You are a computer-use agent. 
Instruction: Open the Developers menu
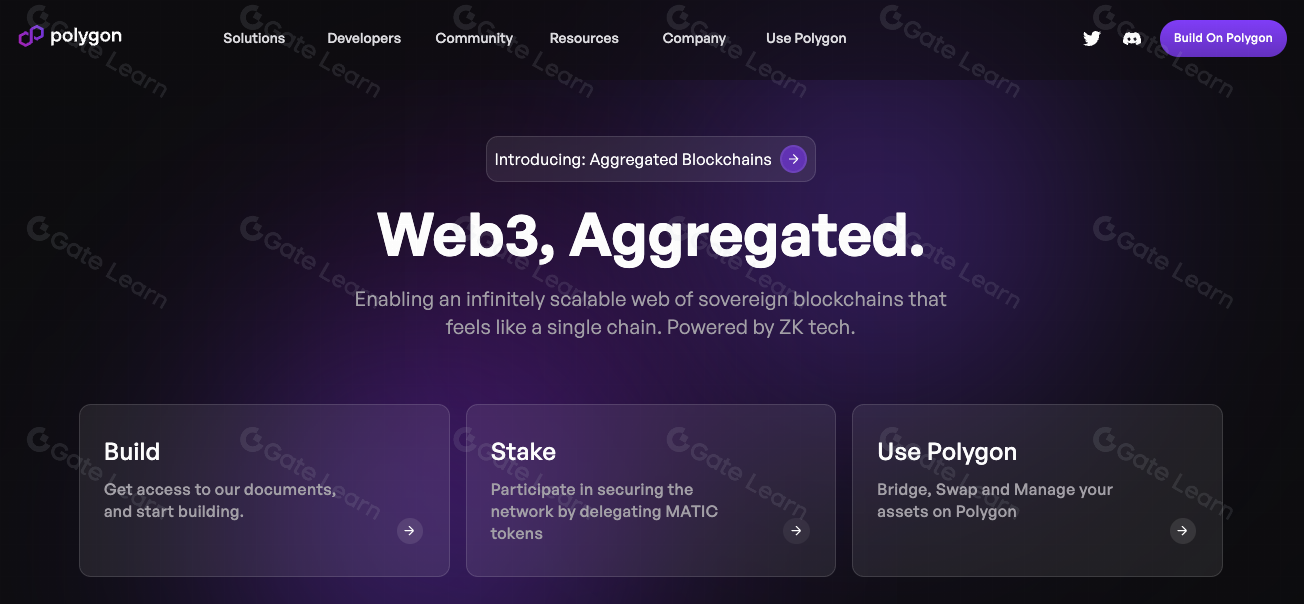tap(364, 38)
